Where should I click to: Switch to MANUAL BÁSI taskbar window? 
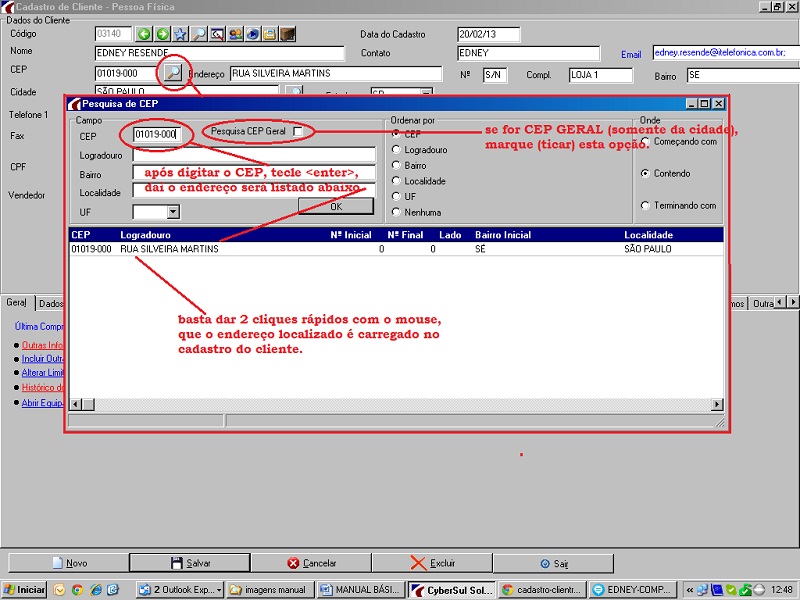[x=361, y=590]
